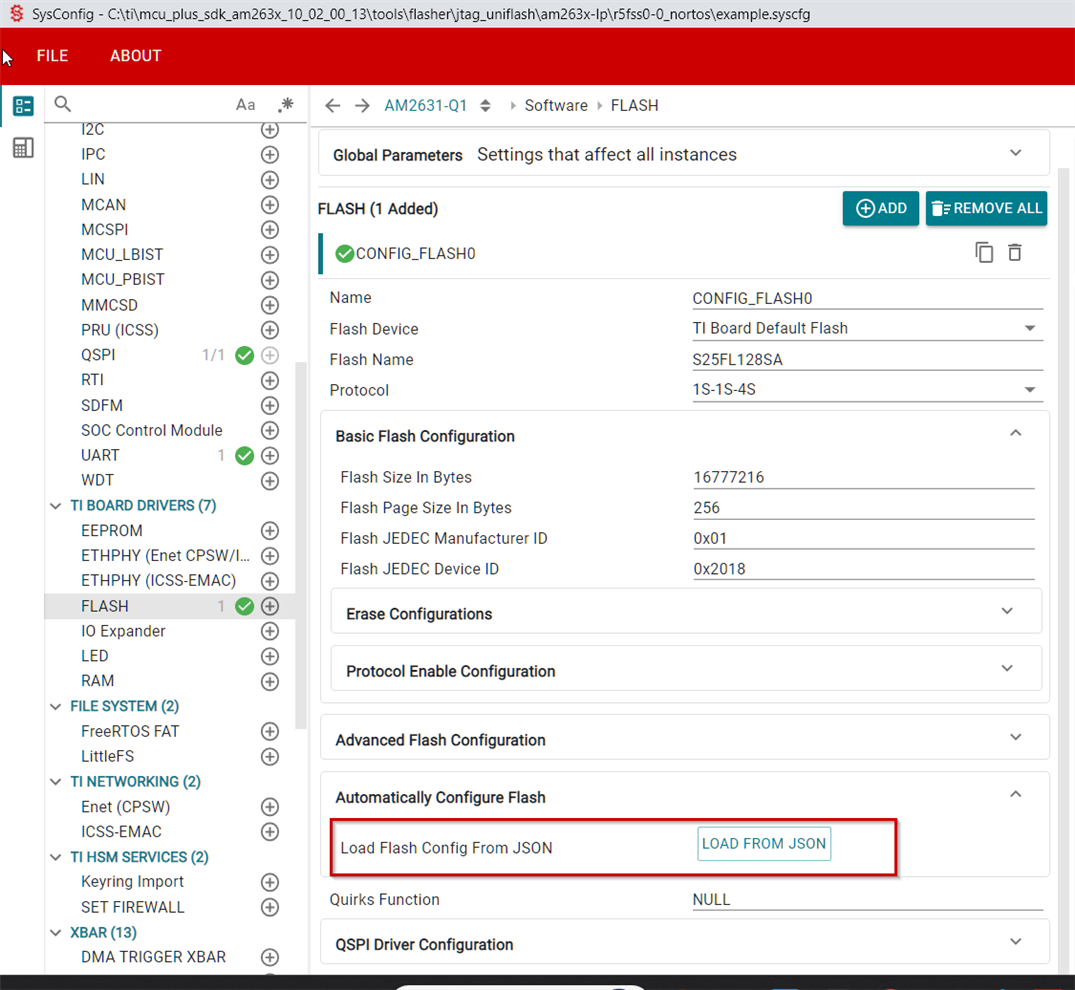Expand Erase Configurations section
This screenshot has width=1075, height=990.
click(x=1006, y=611)
